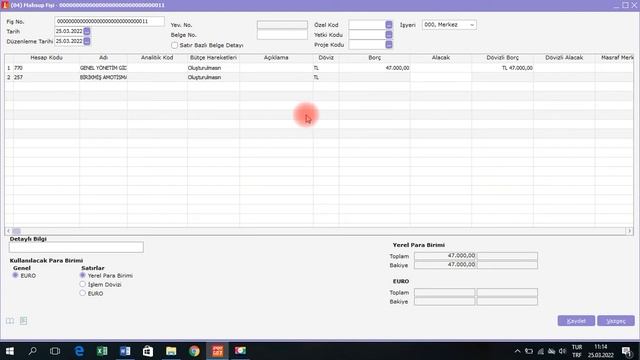Image resolution: width=640 pixels, height=360 pixels.
Task: Click the GENEL YÖNETİM Gİ name cell
Action: 103,68
